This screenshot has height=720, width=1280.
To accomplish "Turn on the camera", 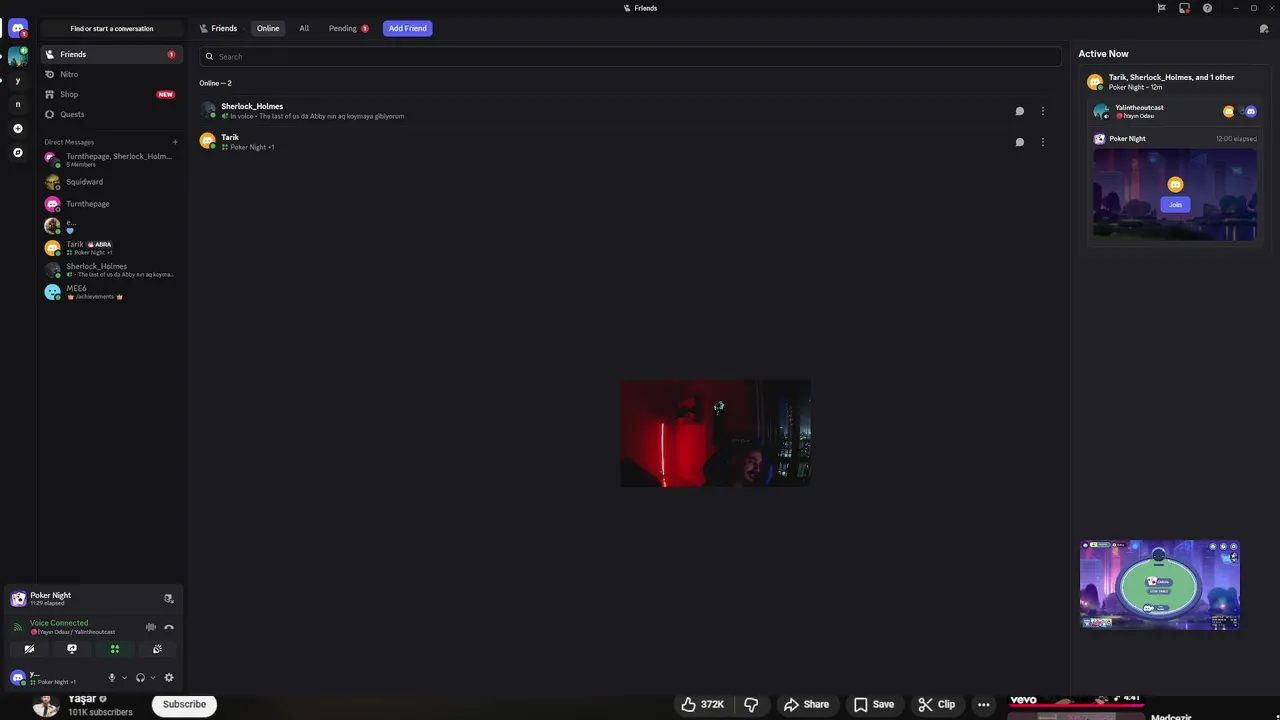I will pyautogui.click(x=29, y=649).
